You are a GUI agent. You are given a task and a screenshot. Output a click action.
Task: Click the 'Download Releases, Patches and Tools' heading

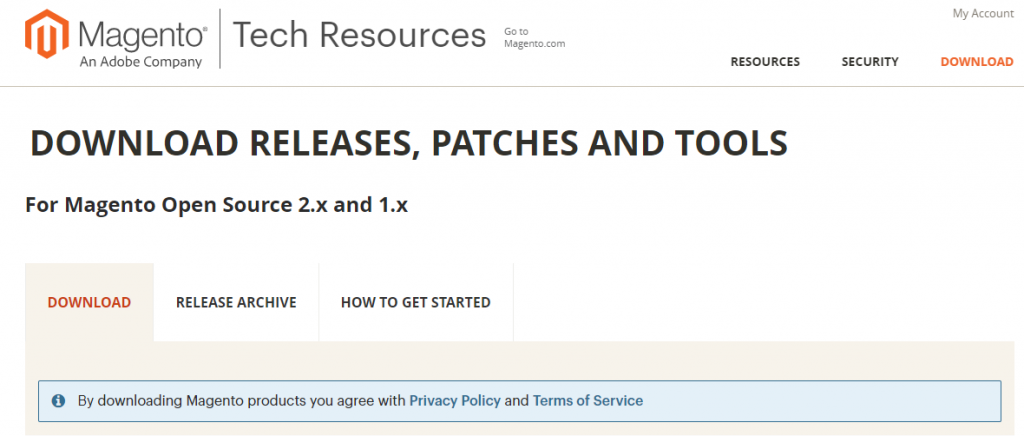point(409,143)
